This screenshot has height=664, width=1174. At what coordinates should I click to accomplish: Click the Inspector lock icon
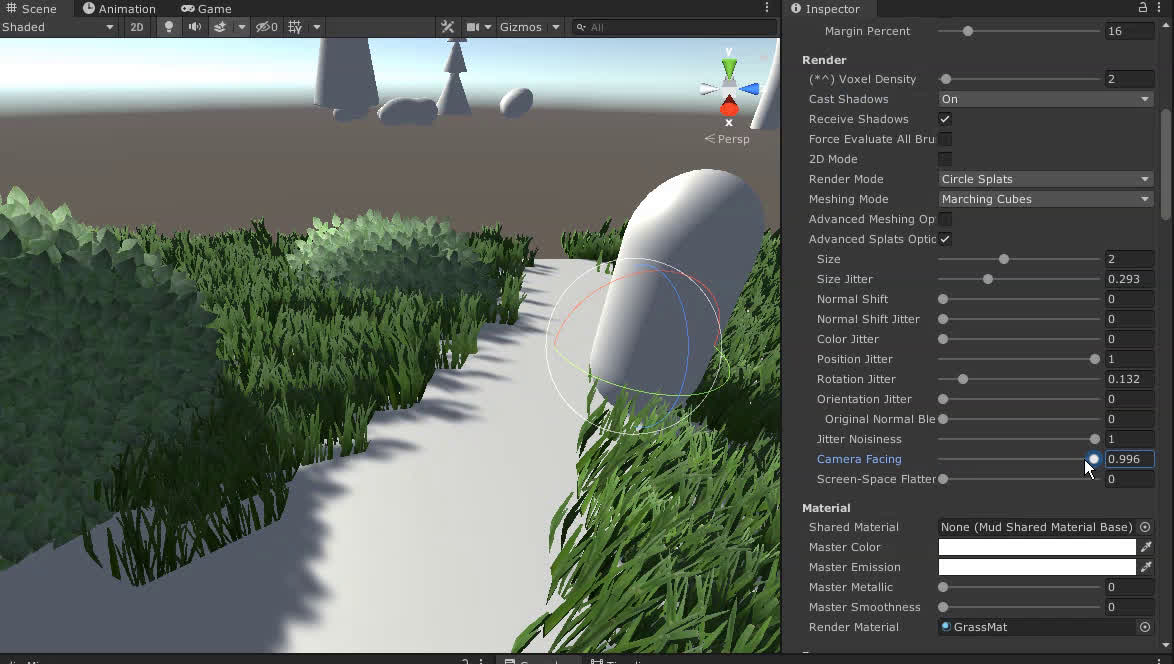1143,8
